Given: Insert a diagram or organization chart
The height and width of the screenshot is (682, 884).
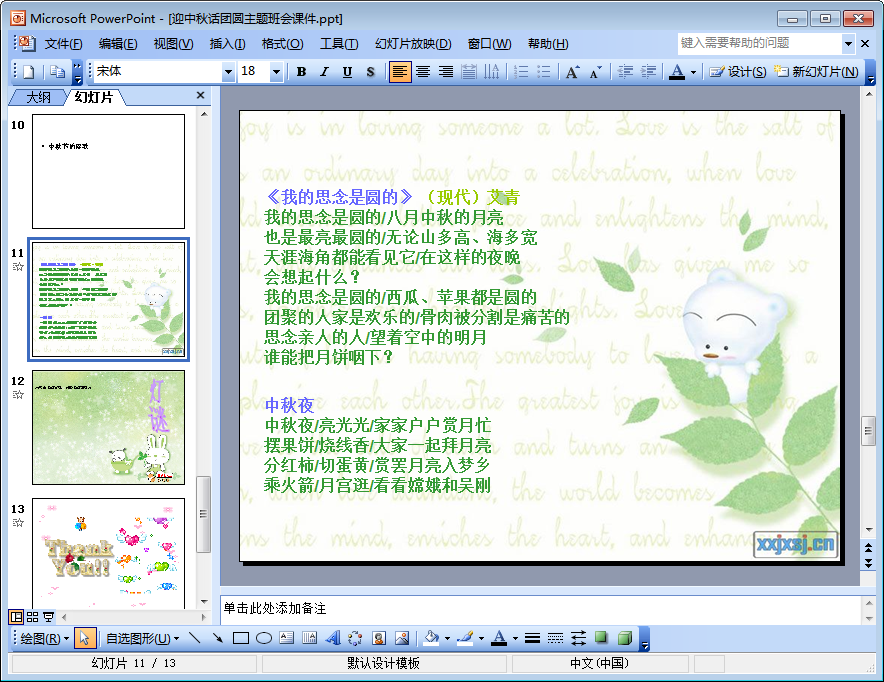Looking at the screenshot, I should coord(355,638).
